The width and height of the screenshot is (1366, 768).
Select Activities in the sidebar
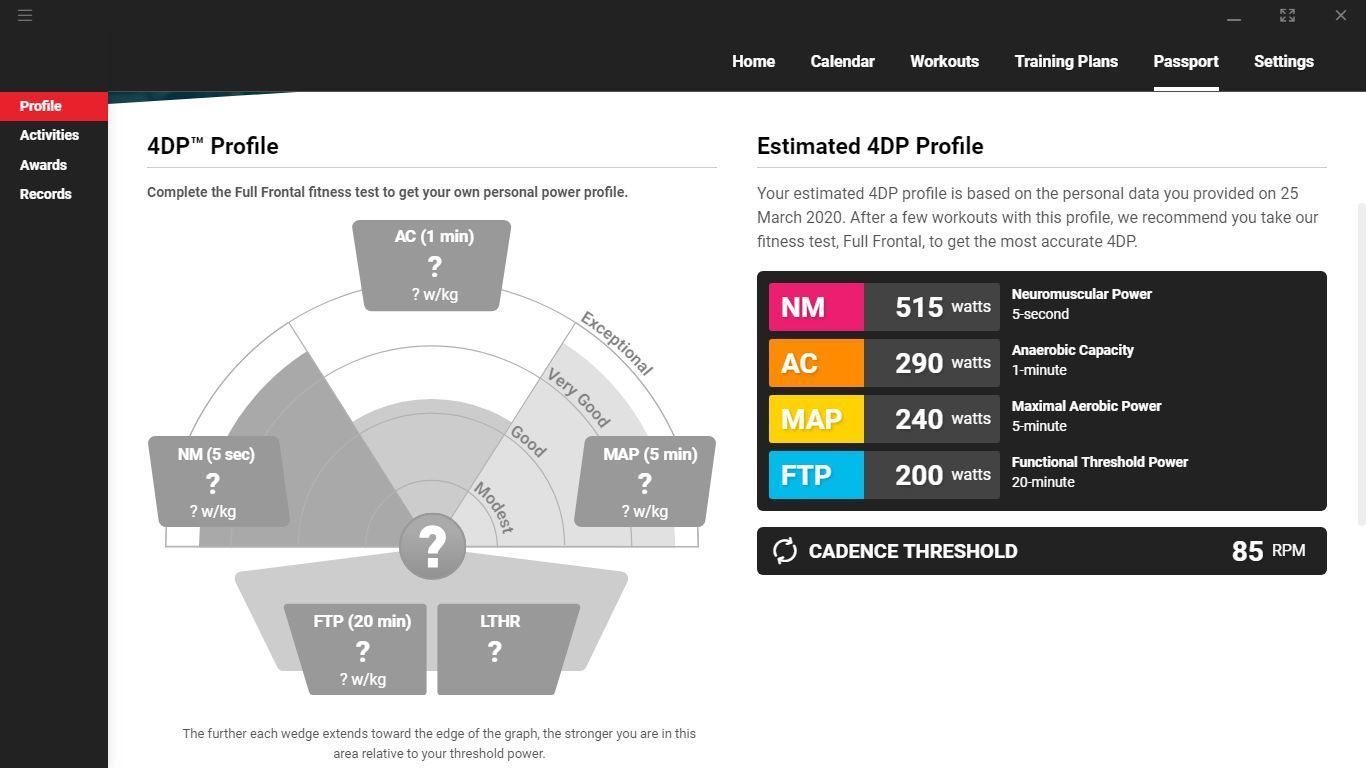(x=49, y=135)
